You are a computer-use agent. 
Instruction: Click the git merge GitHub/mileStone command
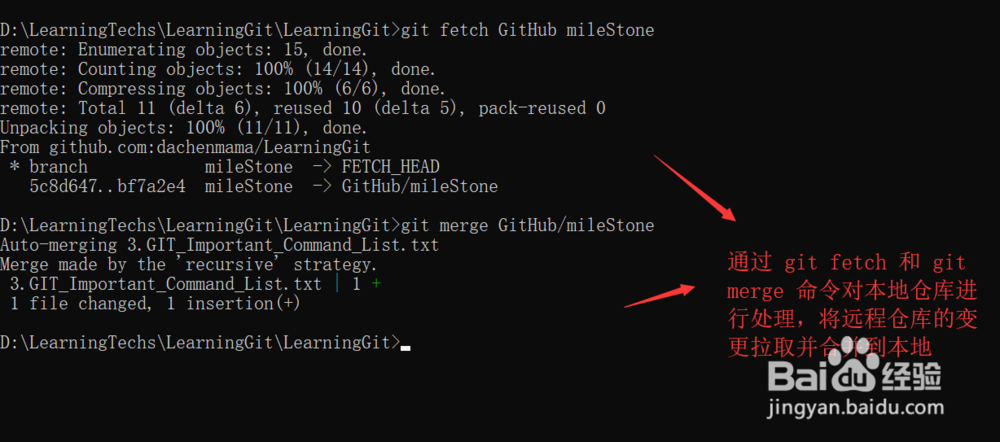pos(527,225)
